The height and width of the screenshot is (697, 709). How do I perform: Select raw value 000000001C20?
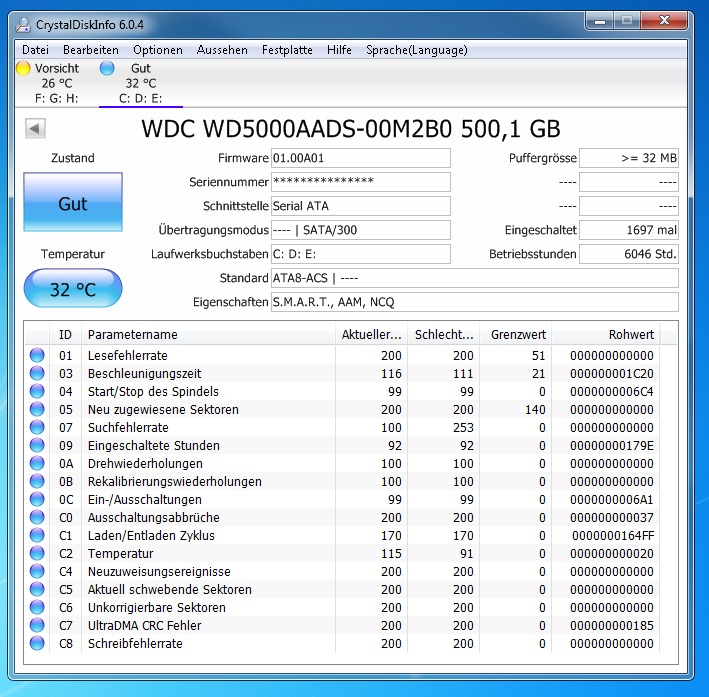(612, 374)
